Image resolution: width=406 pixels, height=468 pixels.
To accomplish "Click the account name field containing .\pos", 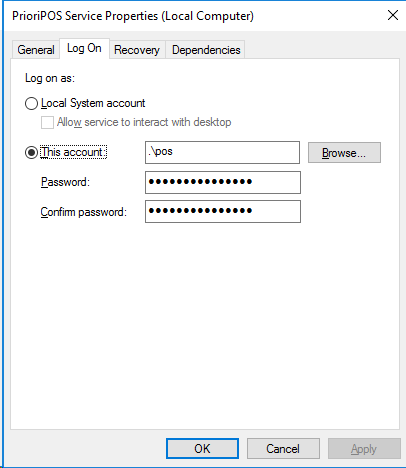I will click(222, 152).
